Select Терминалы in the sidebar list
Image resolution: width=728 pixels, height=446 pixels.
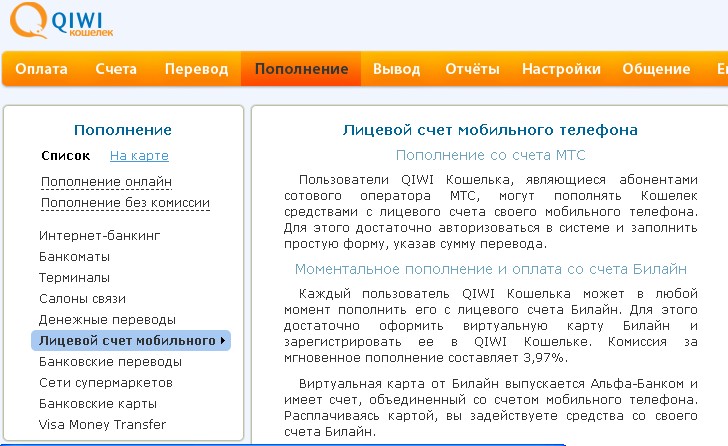coord(74,278)
